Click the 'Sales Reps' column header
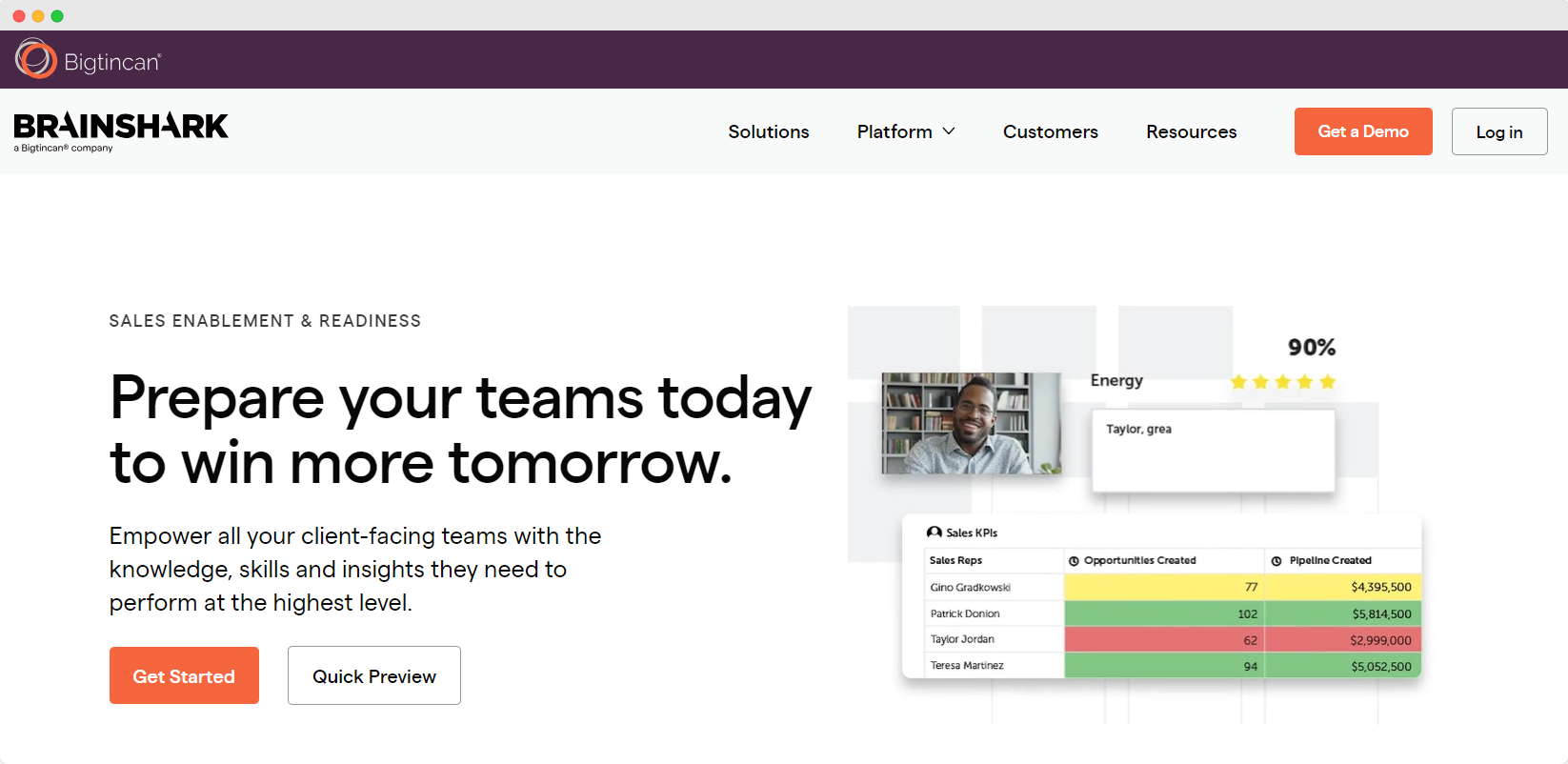 click(x=955, y=560)
